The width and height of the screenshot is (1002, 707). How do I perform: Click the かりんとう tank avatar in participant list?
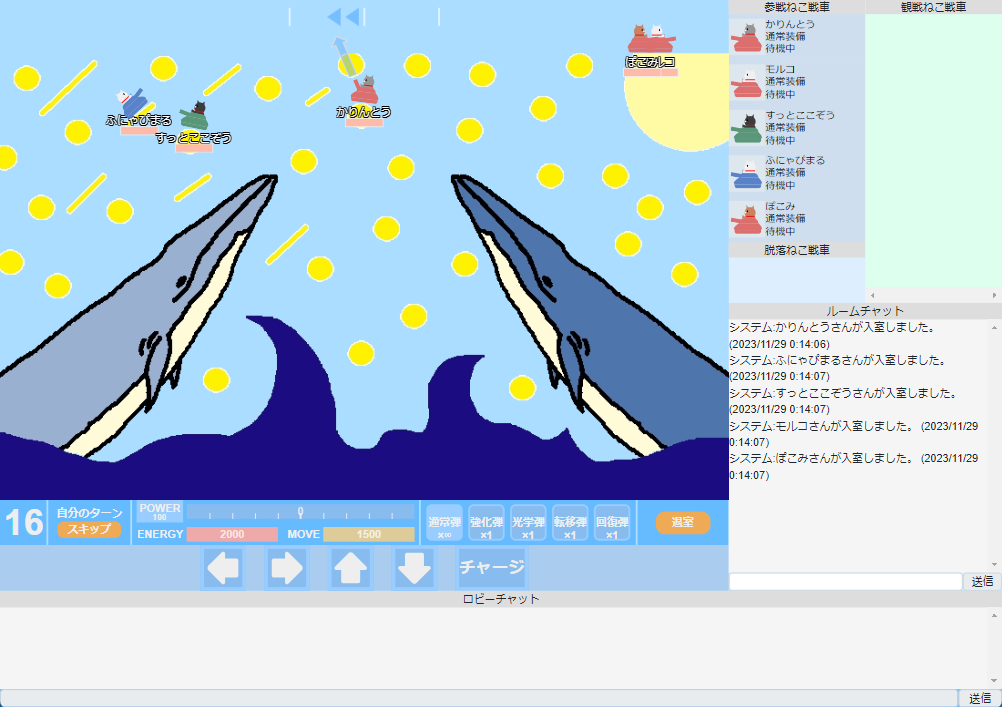(x=746, y=37)
